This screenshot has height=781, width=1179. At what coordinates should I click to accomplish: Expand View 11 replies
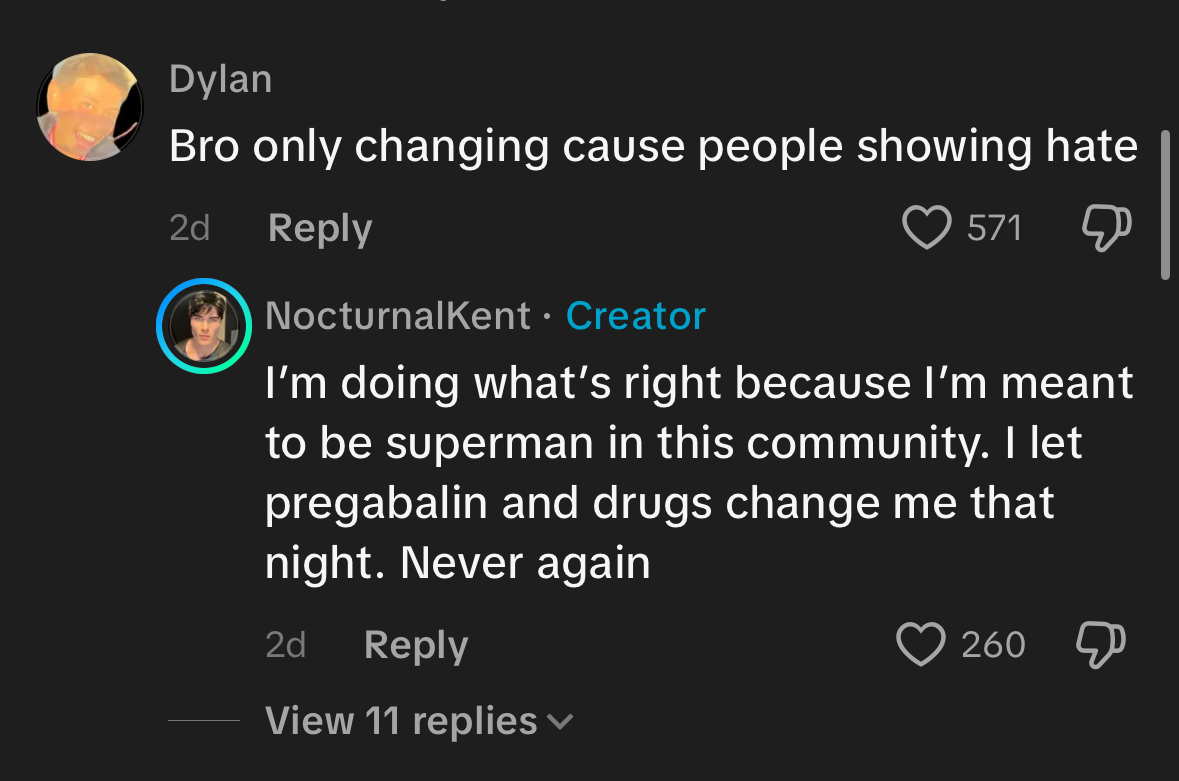point(401,721)
